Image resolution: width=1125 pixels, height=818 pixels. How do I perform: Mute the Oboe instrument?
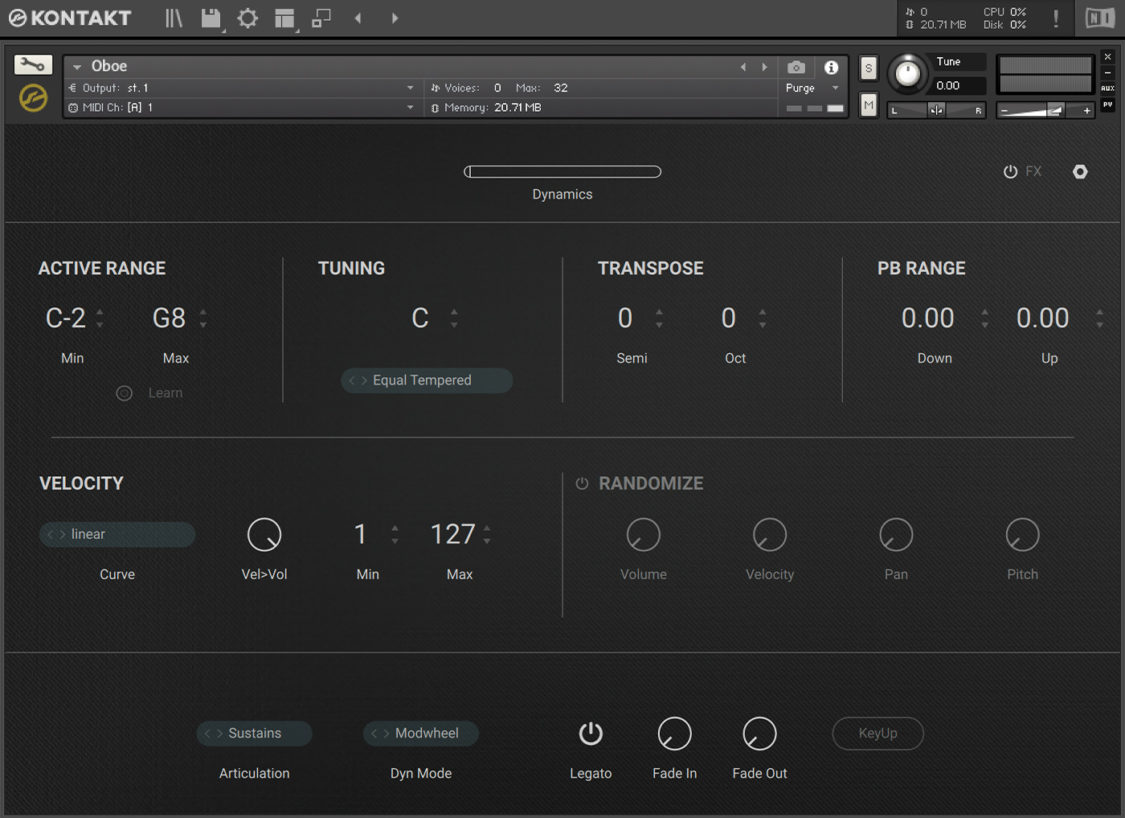(x=868, y=104)
